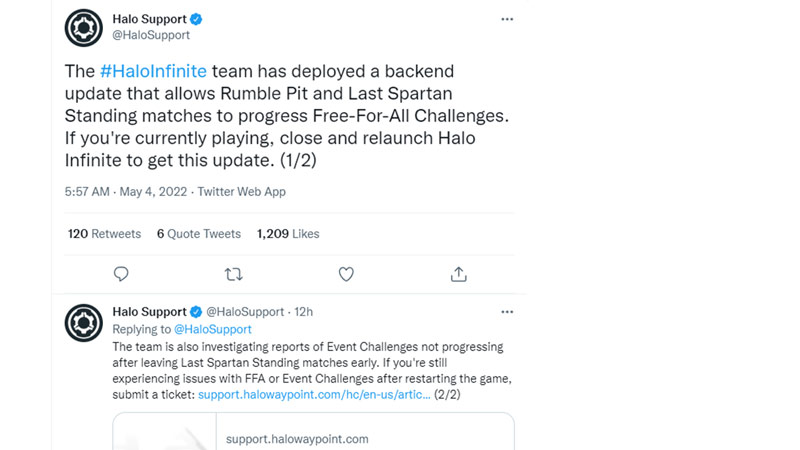Open the main tweet's three-dot more menu
The height and width of the screenshot is (450, 800).
coord(507,19)
